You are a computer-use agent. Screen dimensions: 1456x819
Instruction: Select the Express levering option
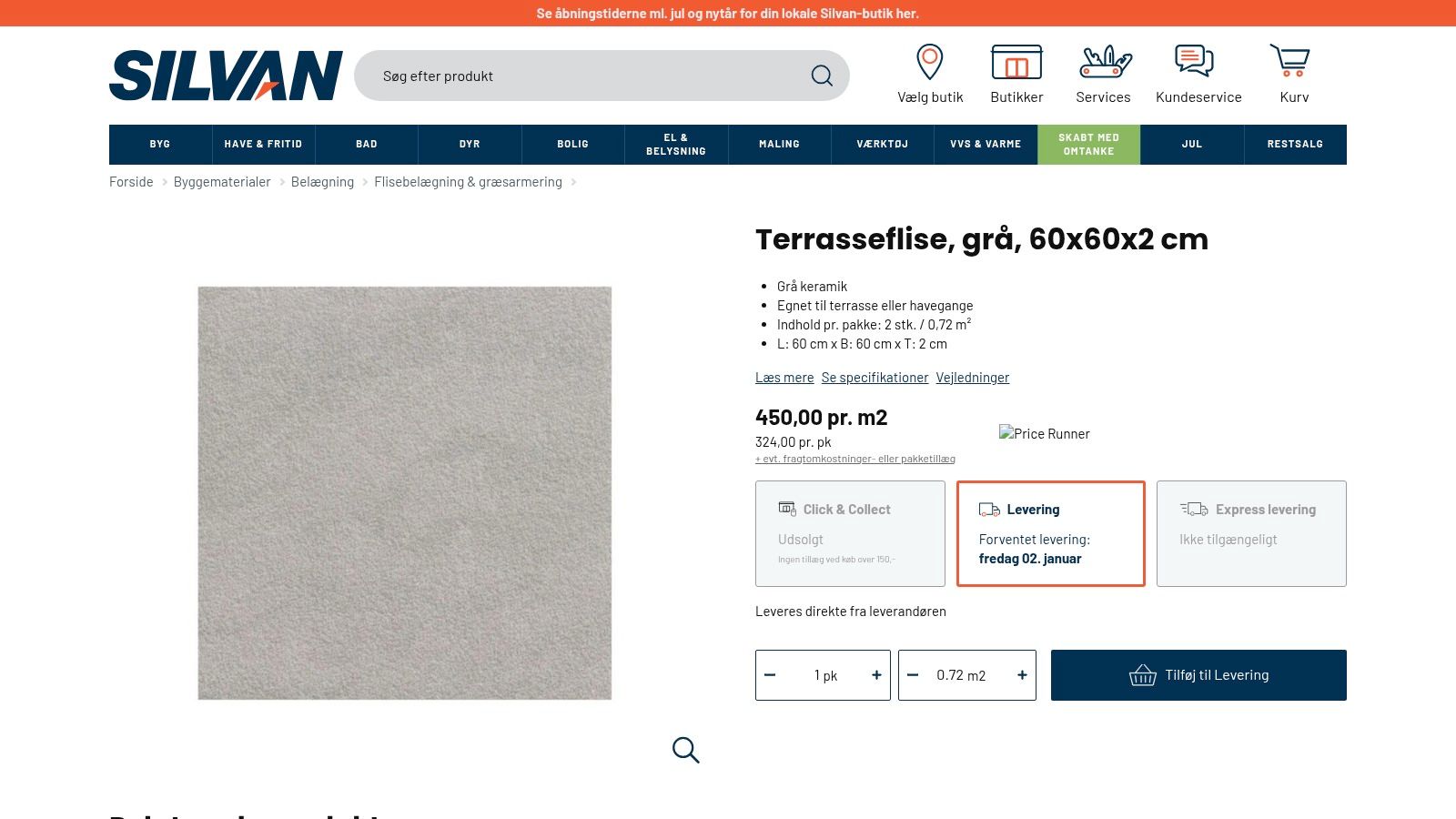pos(1251,533)
